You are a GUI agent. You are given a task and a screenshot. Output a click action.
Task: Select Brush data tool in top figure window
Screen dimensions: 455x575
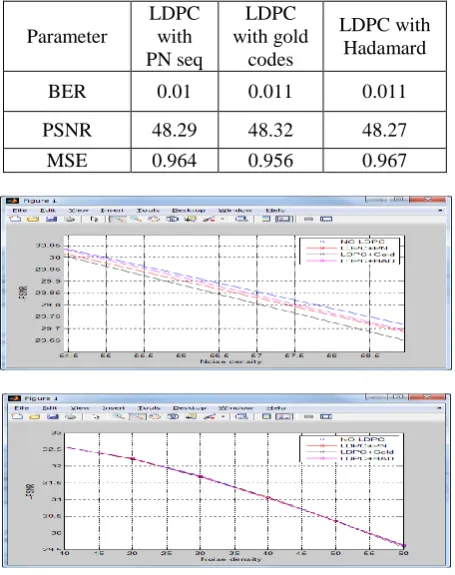coord(209,219)
